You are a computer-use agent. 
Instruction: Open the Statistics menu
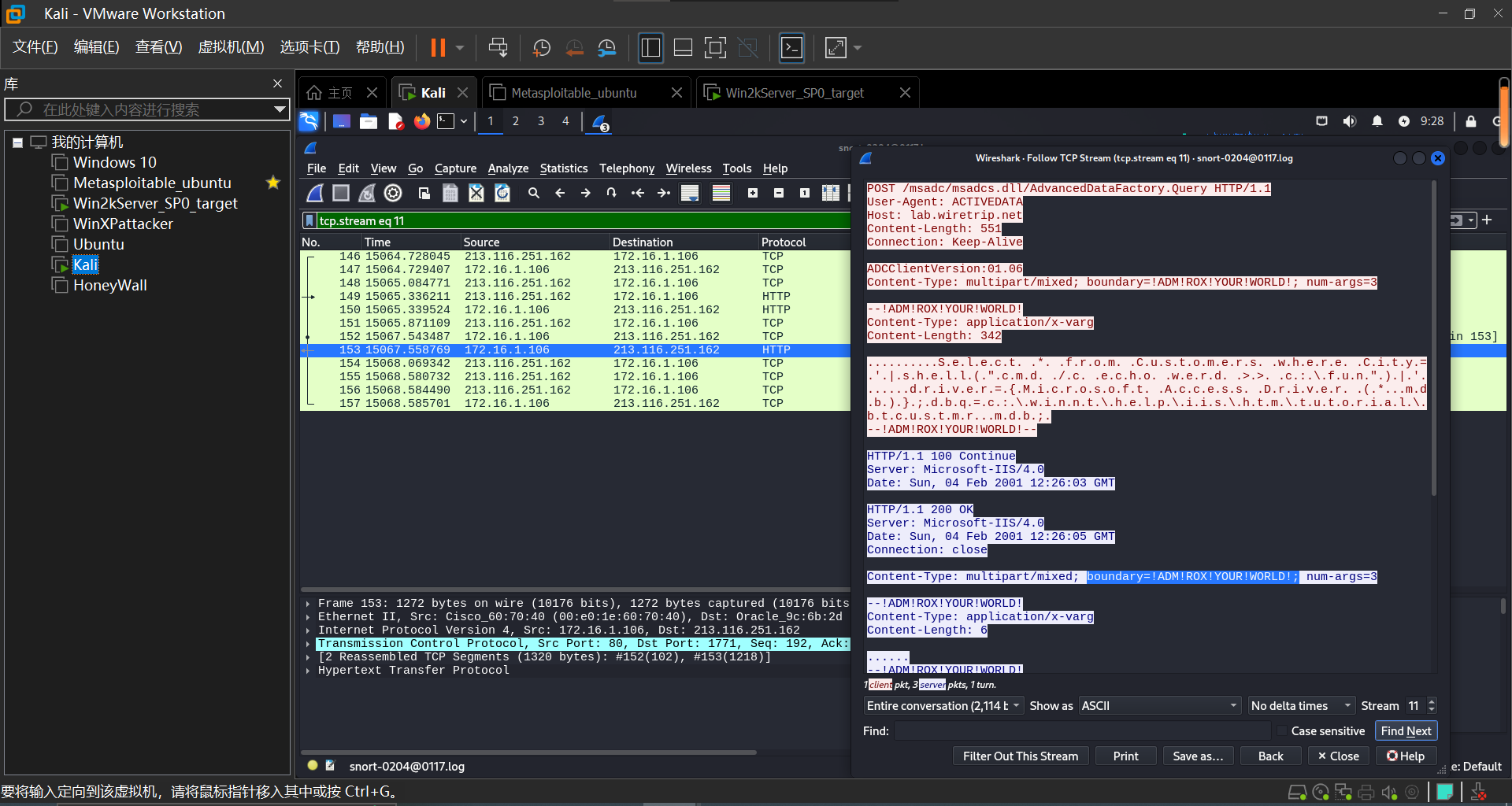click(563, 168)
